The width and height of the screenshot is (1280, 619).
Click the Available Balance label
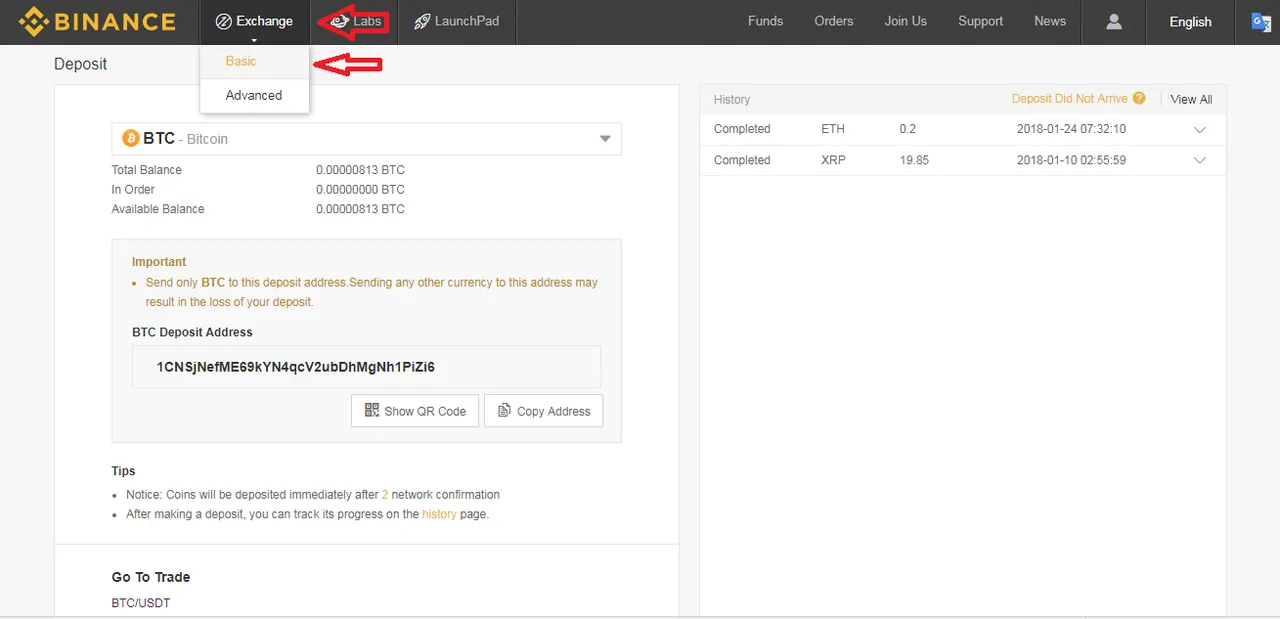(158, 209)
